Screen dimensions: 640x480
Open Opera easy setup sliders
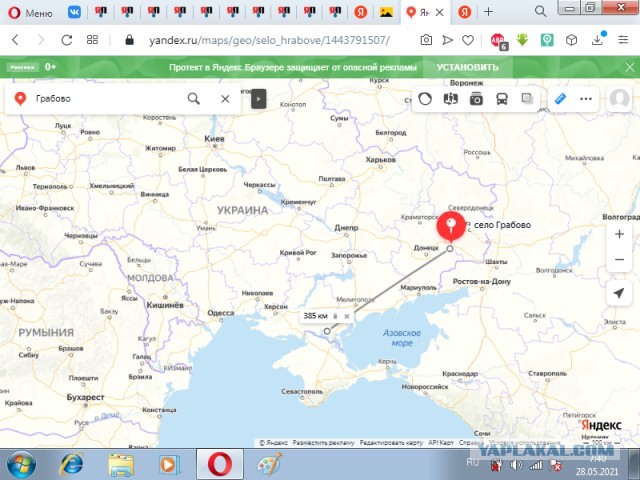623,40
